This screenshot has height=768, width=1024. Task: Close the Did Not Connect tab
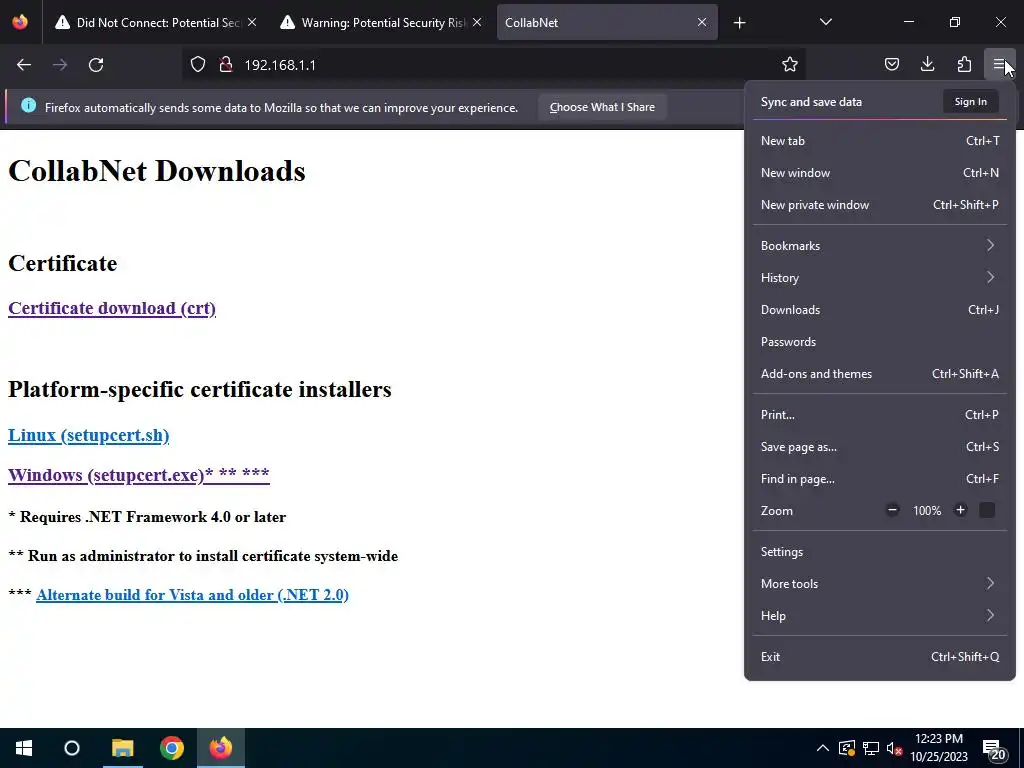pos(252,22)
